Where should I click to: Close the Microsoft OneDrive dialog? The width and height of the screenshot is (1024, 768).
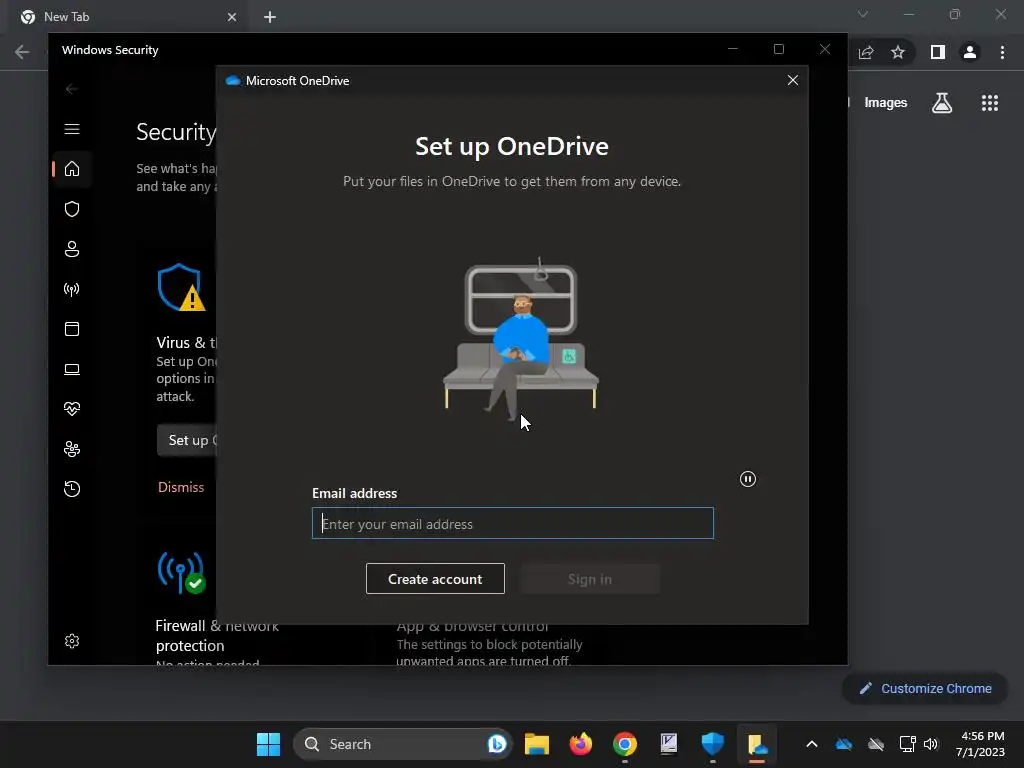(x=793, y=80)
